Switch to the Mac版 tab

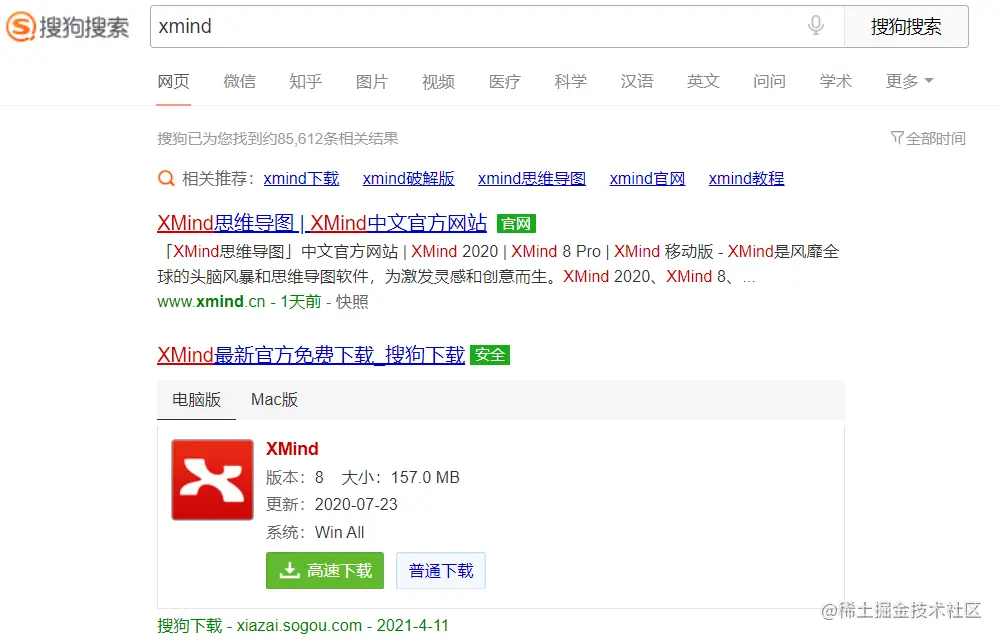tap(275, 399)
